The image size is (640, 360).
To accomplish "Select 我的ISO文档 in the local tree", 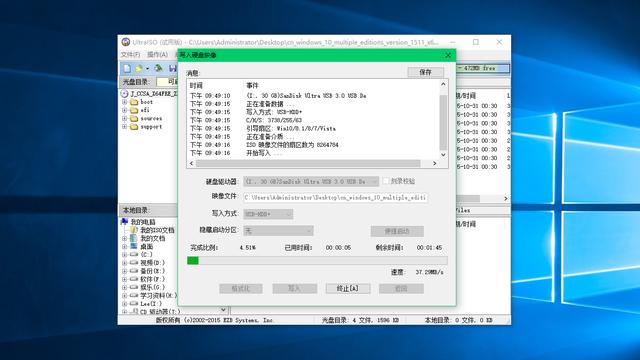I will [157, 230].
